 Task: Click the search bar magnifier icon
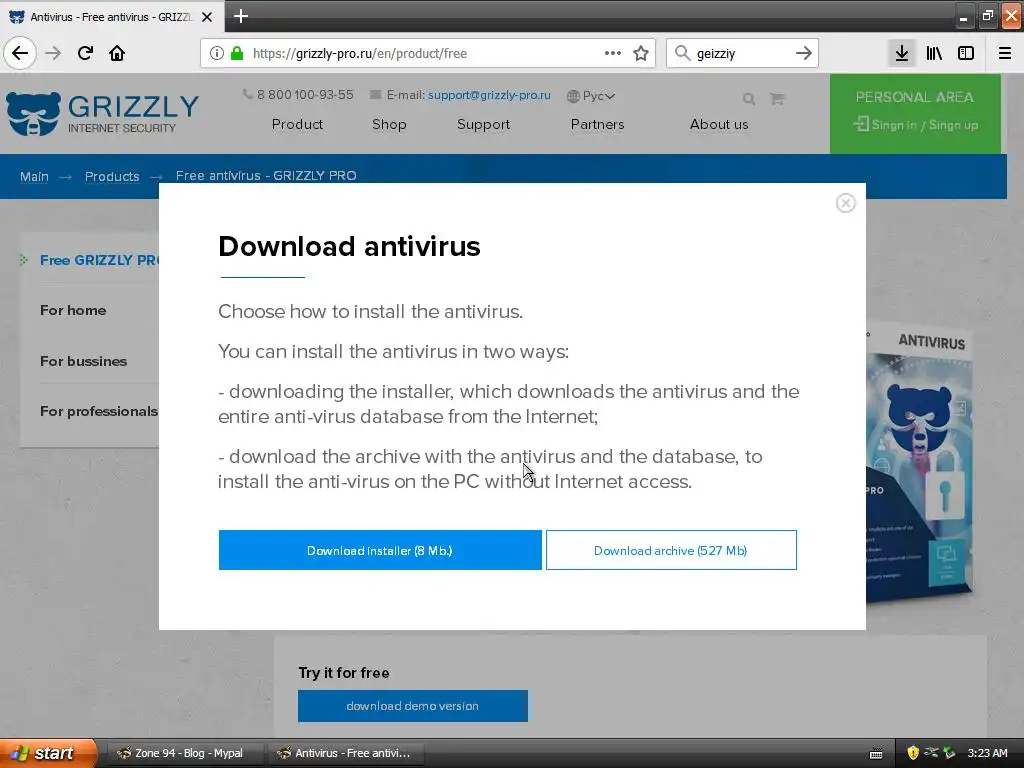(682, 54)
